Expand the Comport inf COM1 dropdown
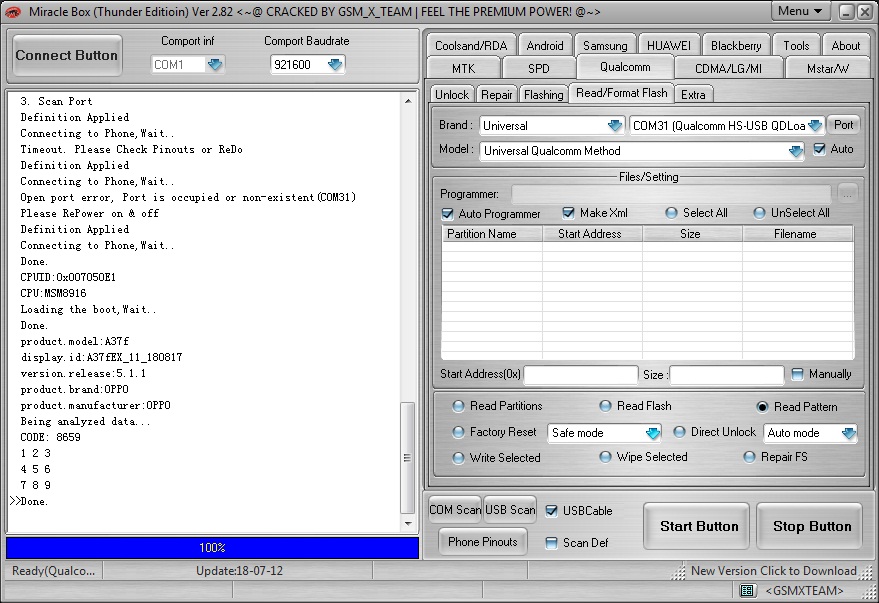This screenshot has height=603, width=879. click(x=215, y=64)
